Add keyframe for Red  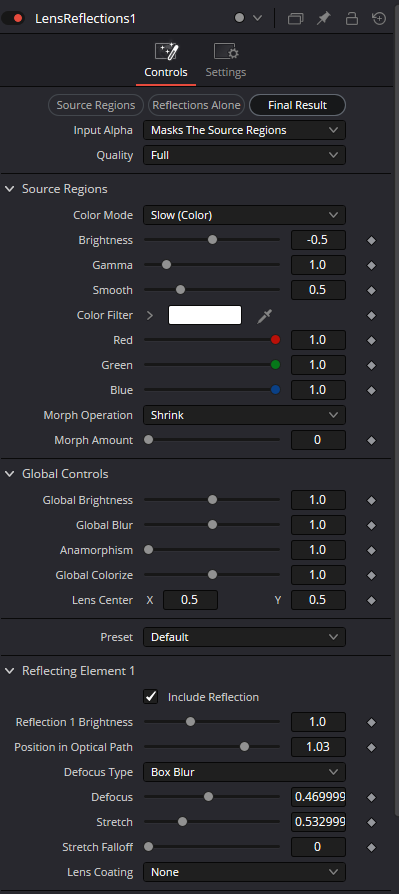[x=372, y=341]
